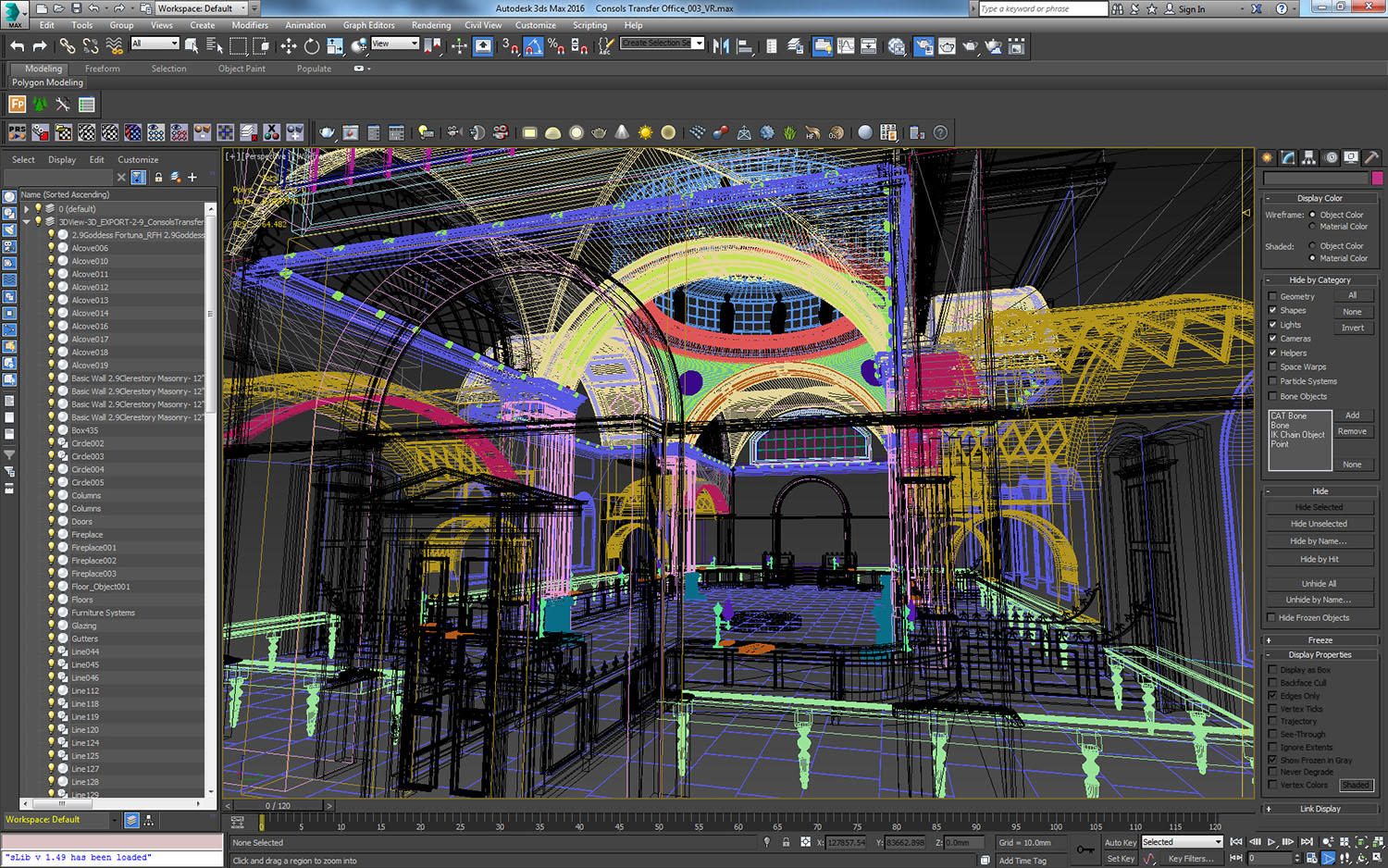1388x868 pixels.
Task: Click the Sunlight system icon
Action: [x=645, y=132]
